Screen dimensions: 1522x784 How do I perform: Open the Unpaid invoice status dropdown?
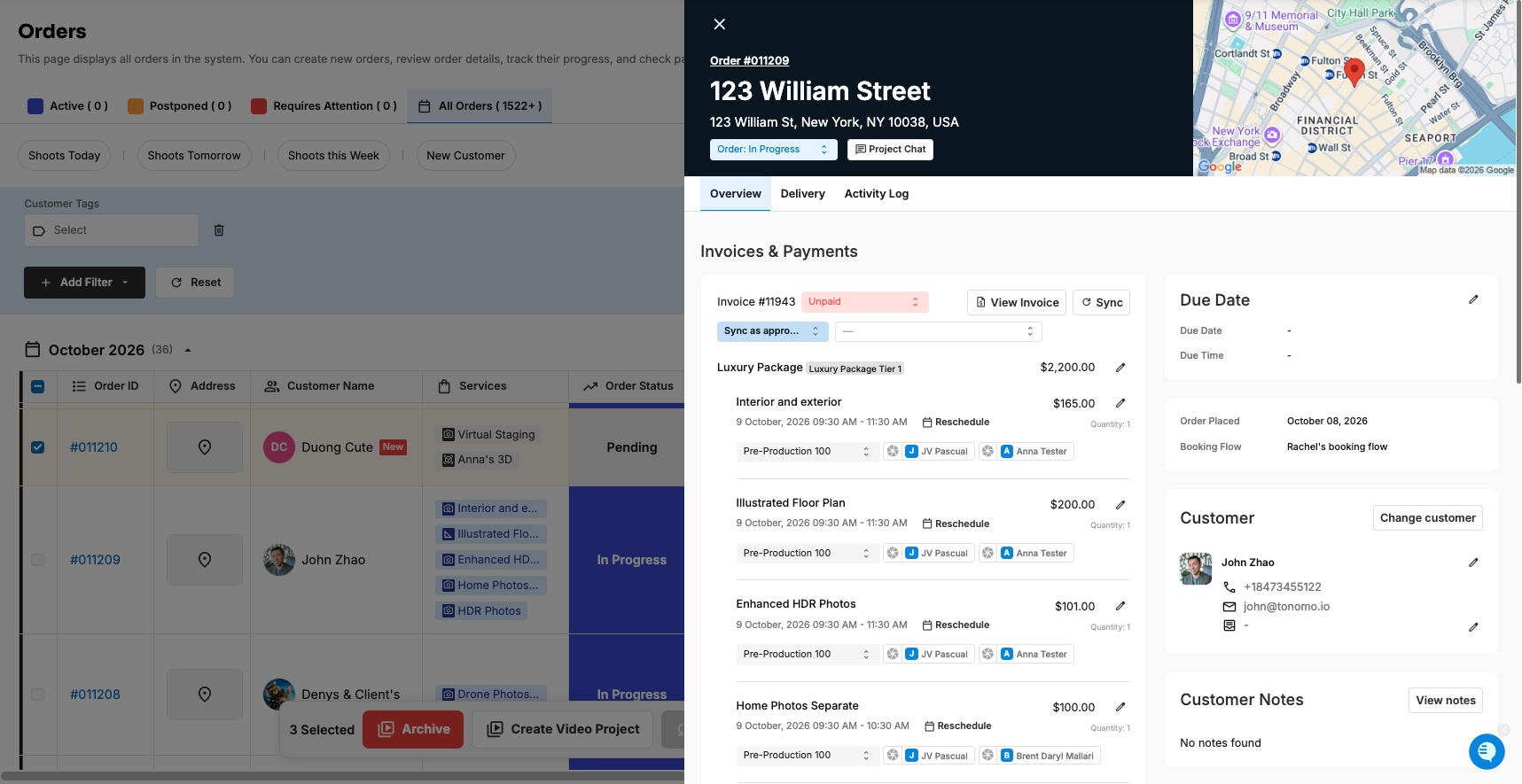[865, 302]
